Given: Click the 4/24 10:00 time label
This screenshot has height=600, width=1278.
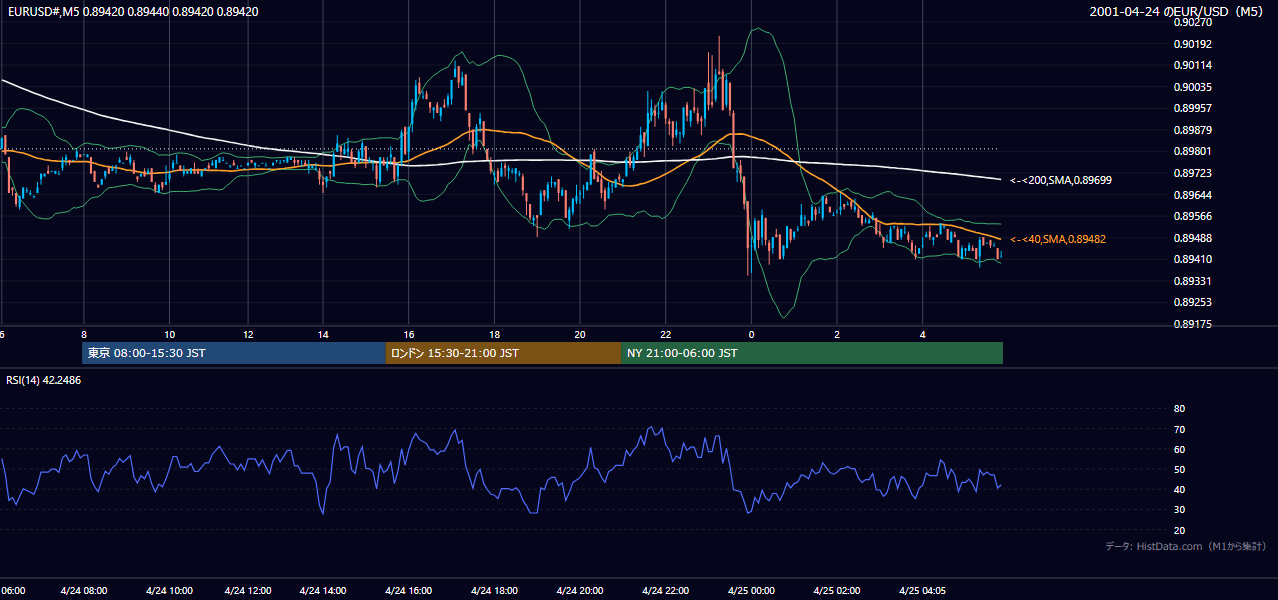Looking at the screenshot, I should [x=169, y=591].
